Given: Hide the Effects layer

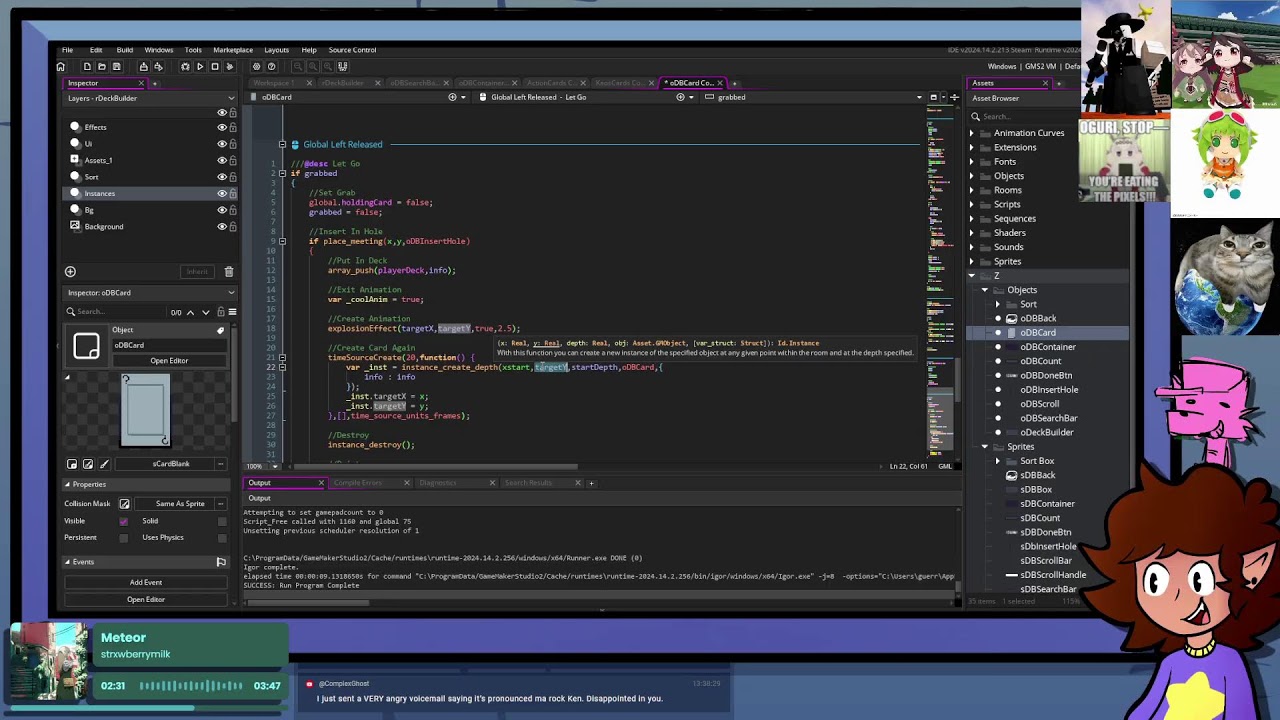Looking at the screenshot, I should (x=222, y=127).
